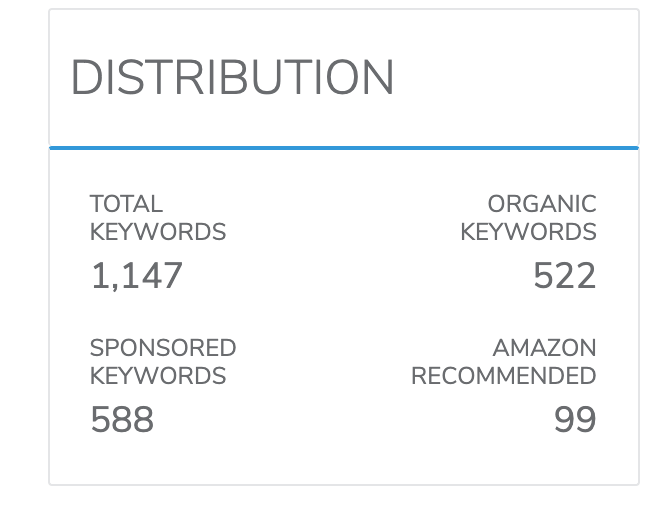Select the total keywords value 1,147

coord(136,275)
